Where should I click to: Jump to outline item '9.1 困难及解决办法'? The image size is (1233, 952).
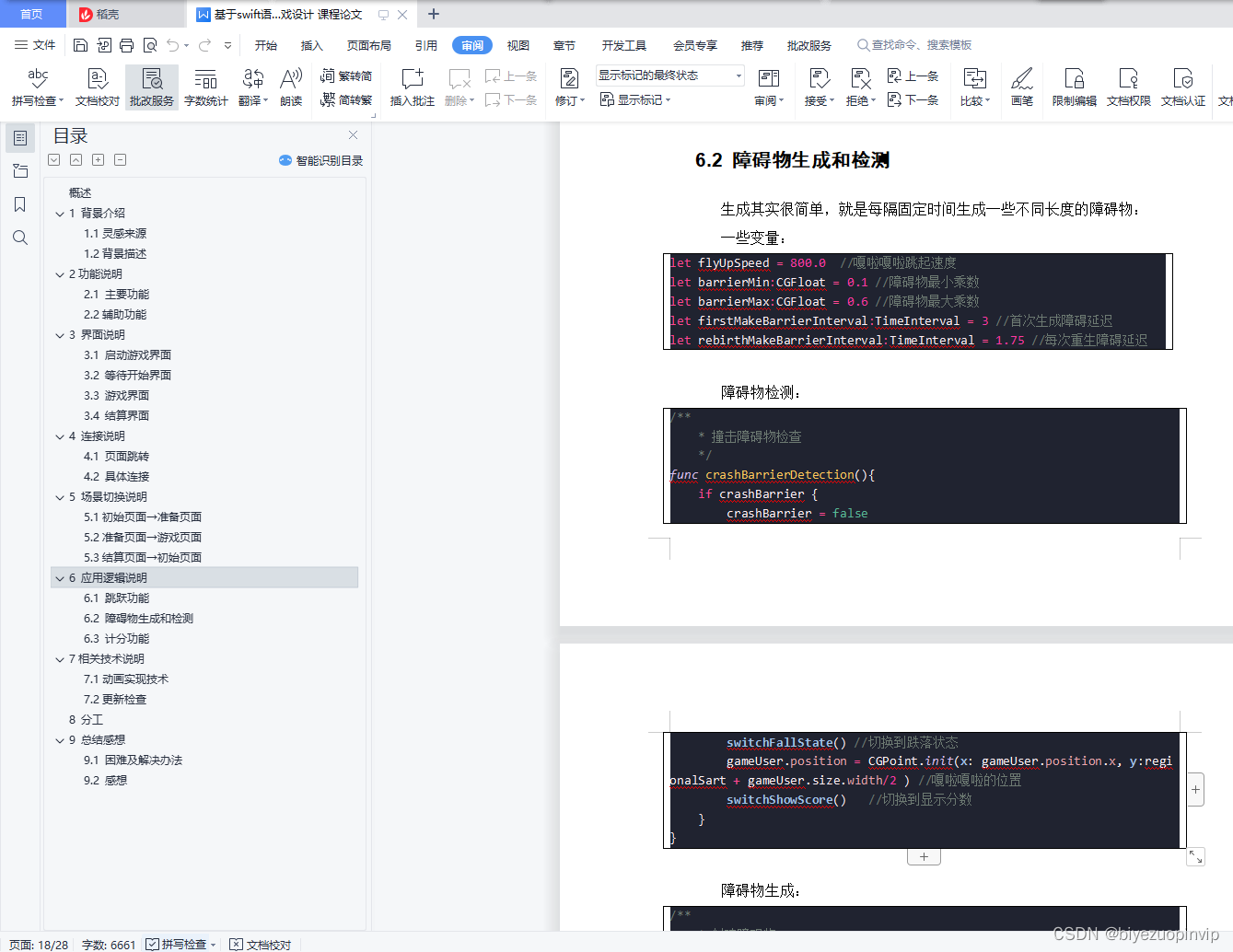133,760
